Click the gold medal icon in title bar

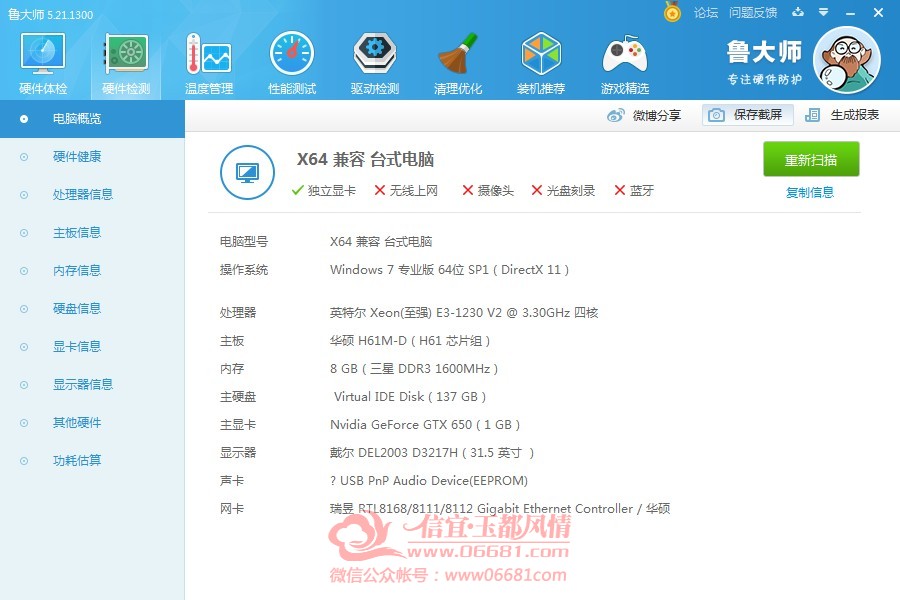[x=672, y=12]
